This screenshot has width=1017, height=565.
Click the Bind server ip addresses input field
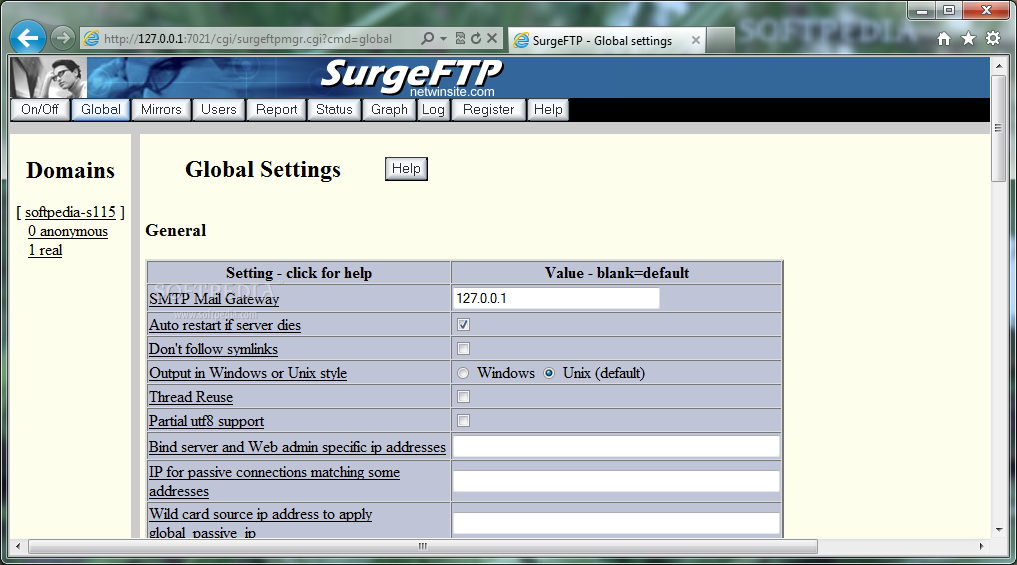tap(616, 446)
